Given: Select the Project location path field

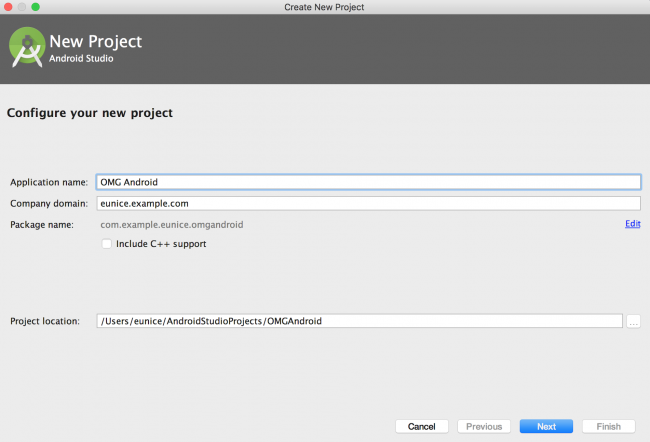Looking at the screenshot, I should [x=359, y=321].
